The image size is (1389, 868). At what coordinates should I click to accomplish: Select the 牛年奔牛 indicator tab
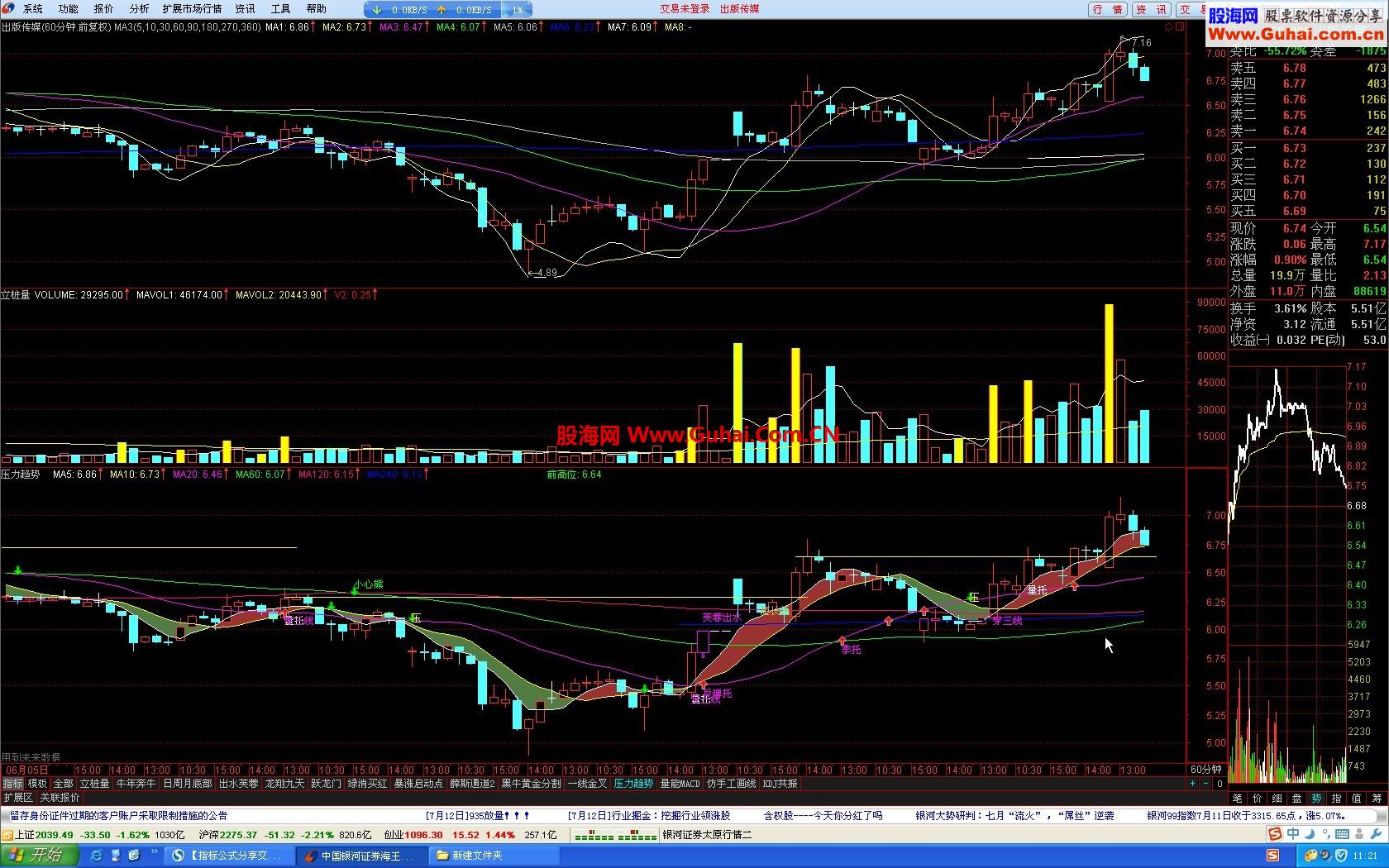136,783
